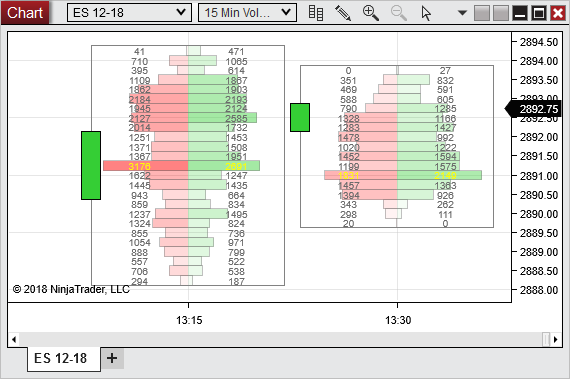
Task: Maximize the chart window
Action: coord(539,13)
